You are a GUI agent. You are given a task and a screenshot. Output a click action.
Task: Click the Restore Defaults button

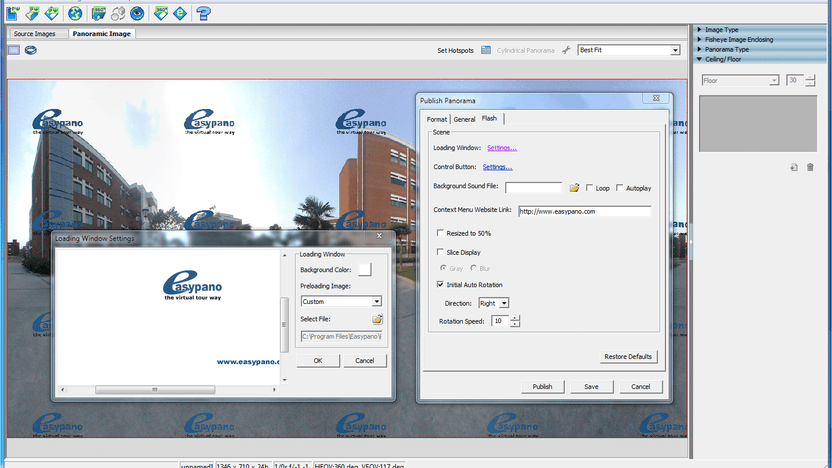click(x=628, y=357)
